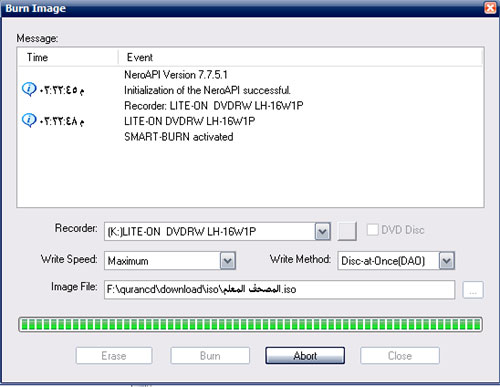Click the info icon beside time ending 45
Screen dimensions: 500x387
coord(29,89)
